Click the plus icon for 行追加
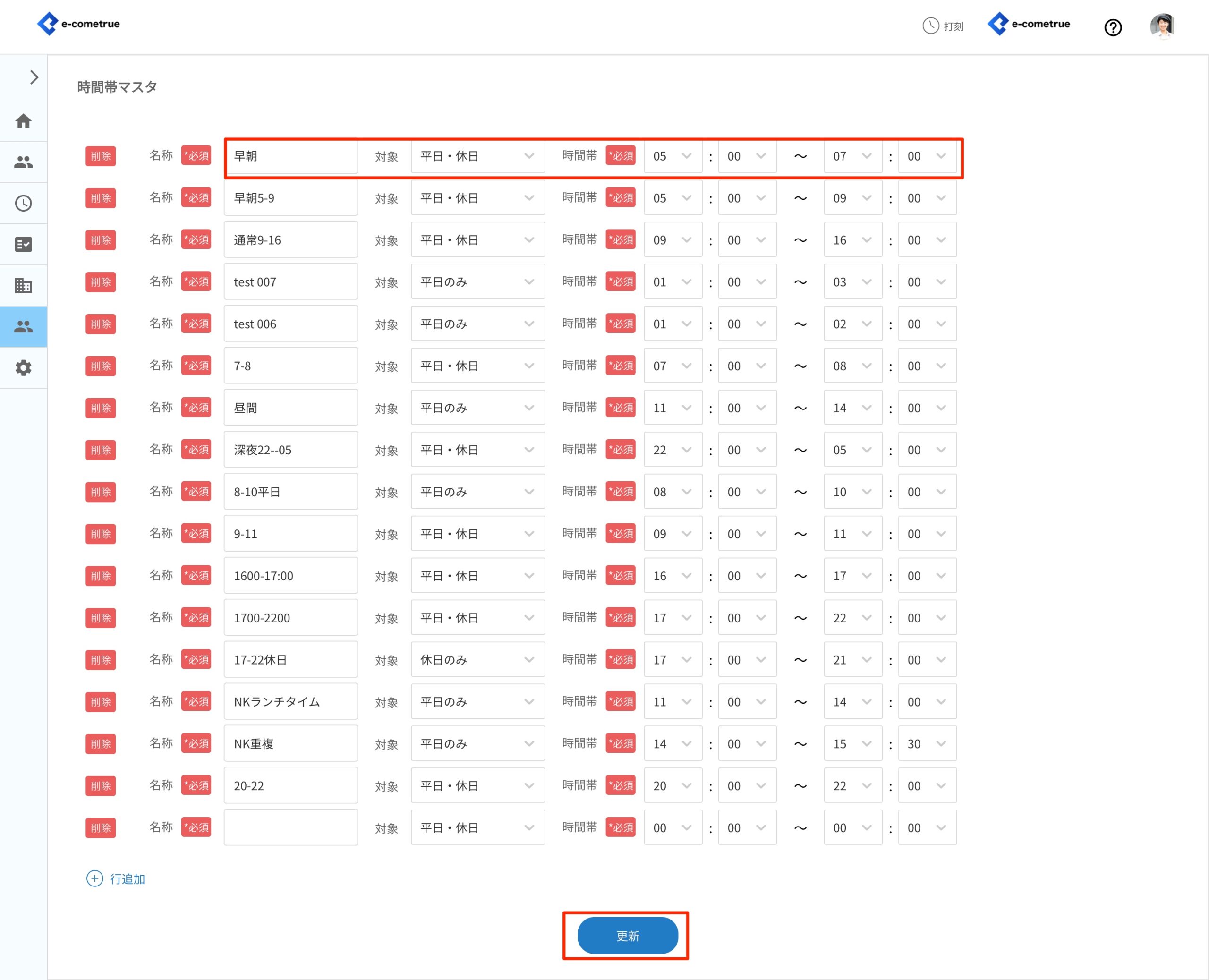This screenshot has width=1209, height=980. [94, 878]
